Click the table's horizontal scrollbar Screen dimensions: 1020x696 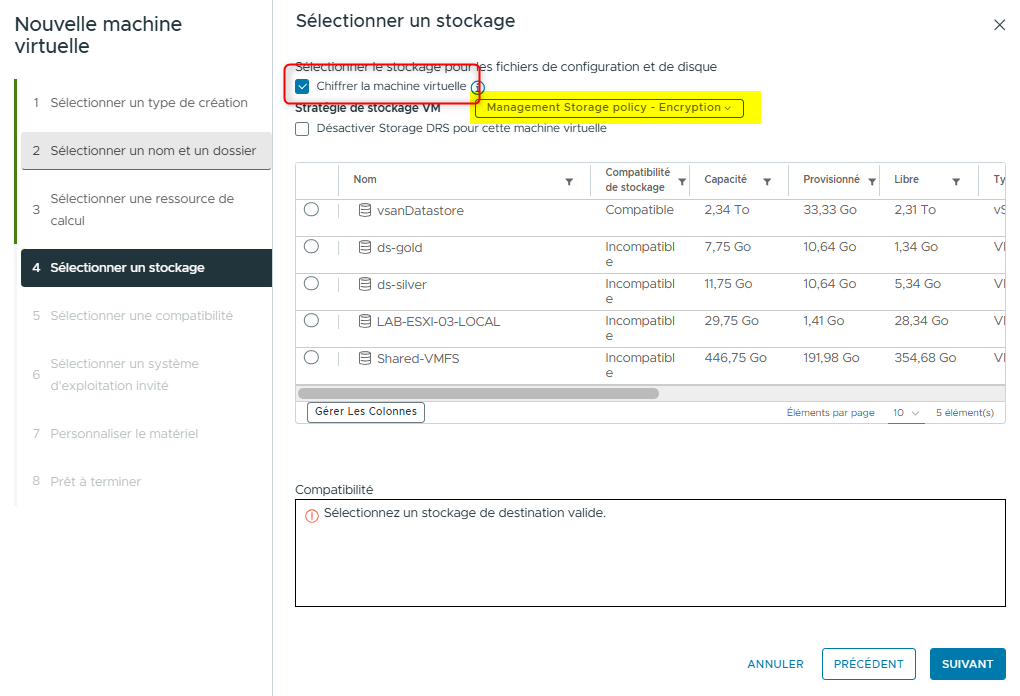pyautogui.click(x=478, y=393)
